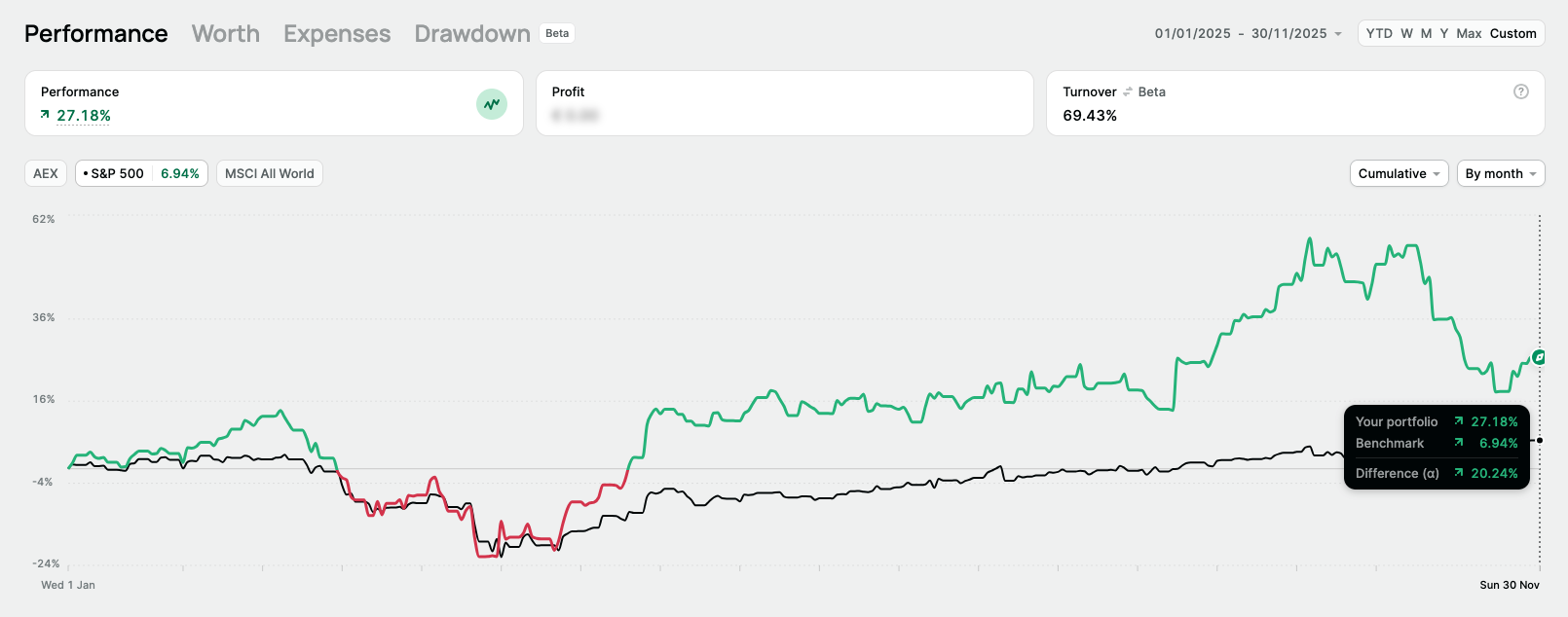Click the blurred Profit value
Screen dimensions: 1568x617
(575, 115)
